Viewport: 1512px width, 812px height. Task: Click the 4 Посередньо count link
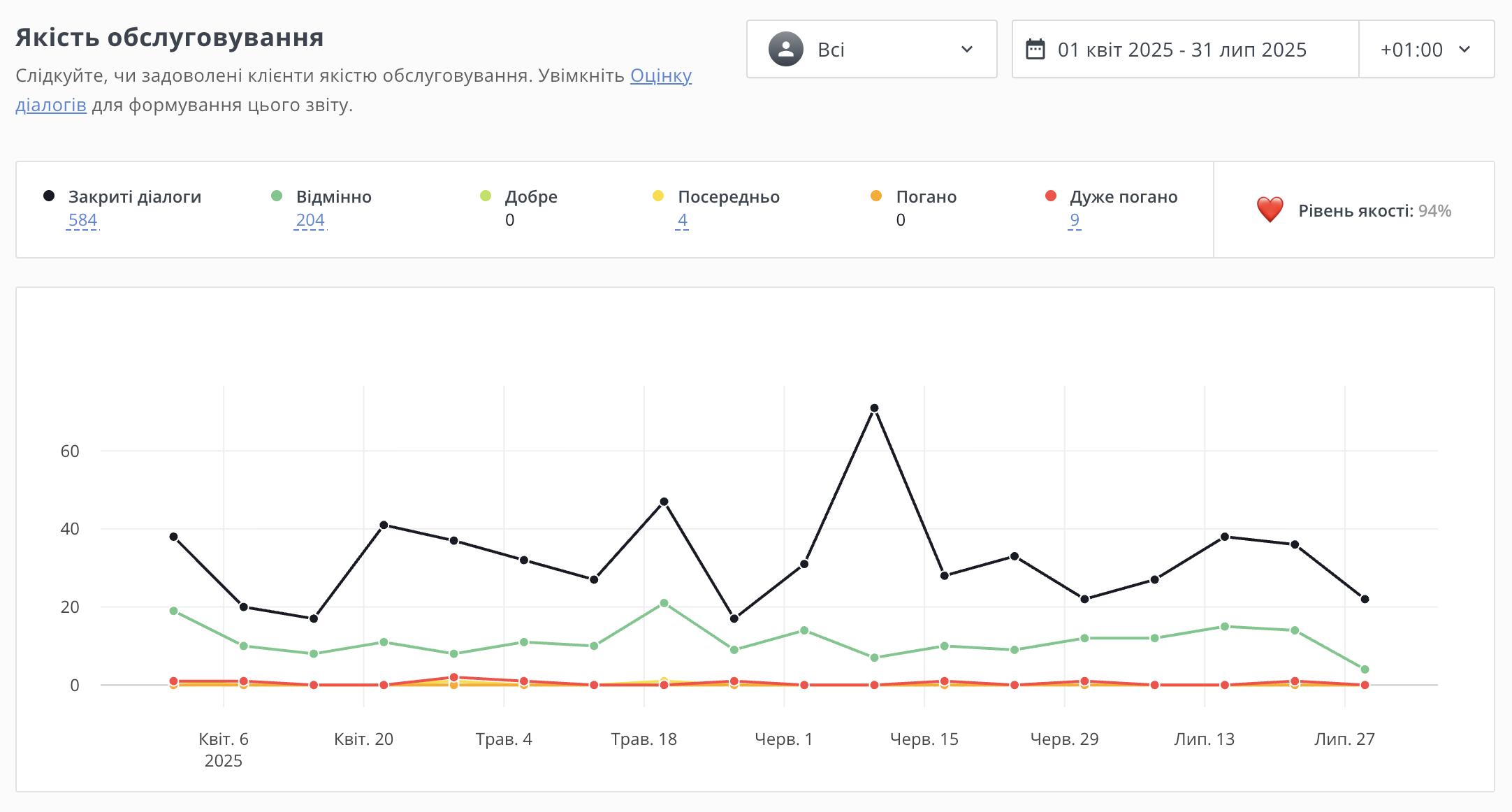point(682,220)
